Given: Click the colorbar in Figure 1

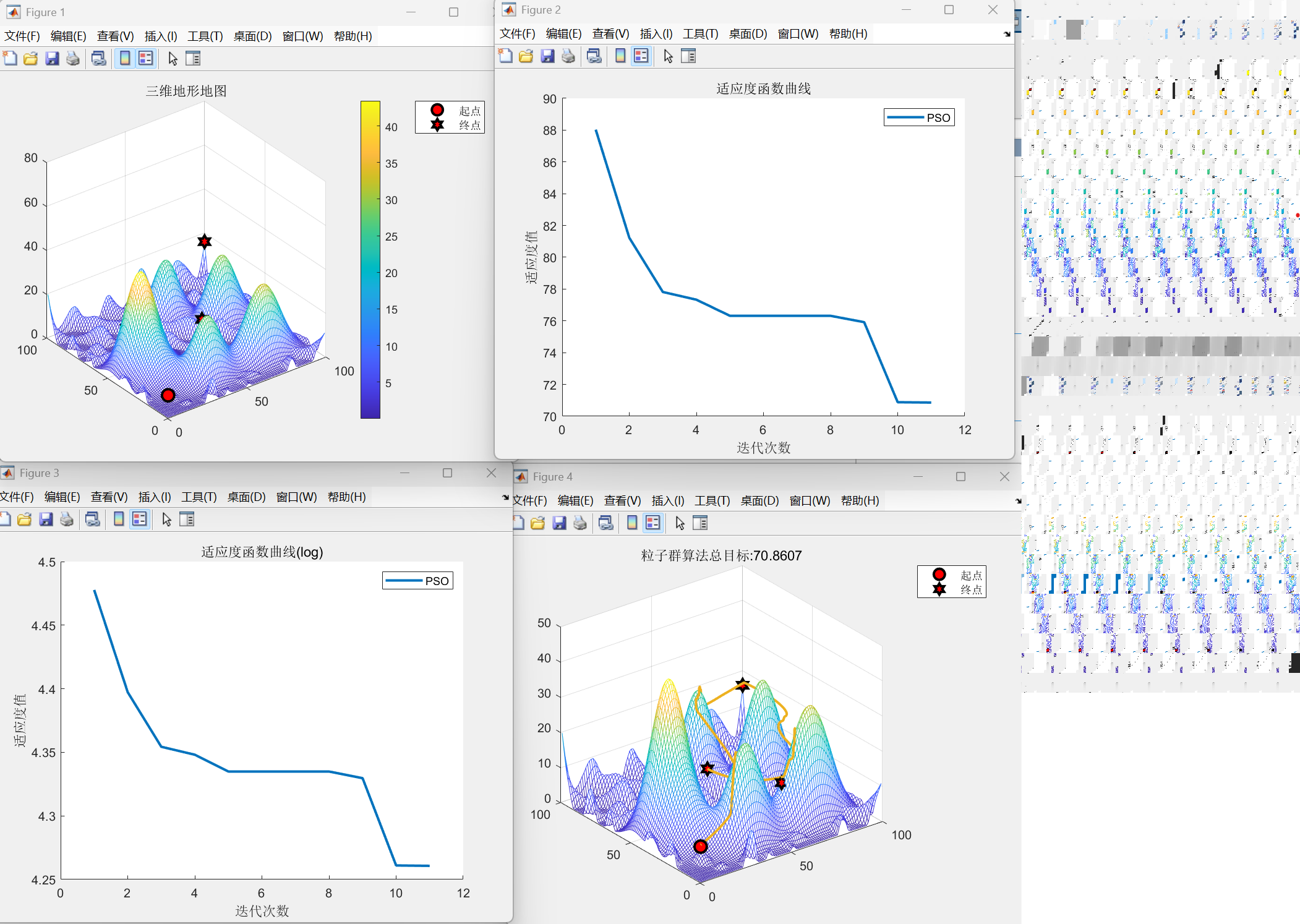Looking at the screenshot, I should 370,260.
